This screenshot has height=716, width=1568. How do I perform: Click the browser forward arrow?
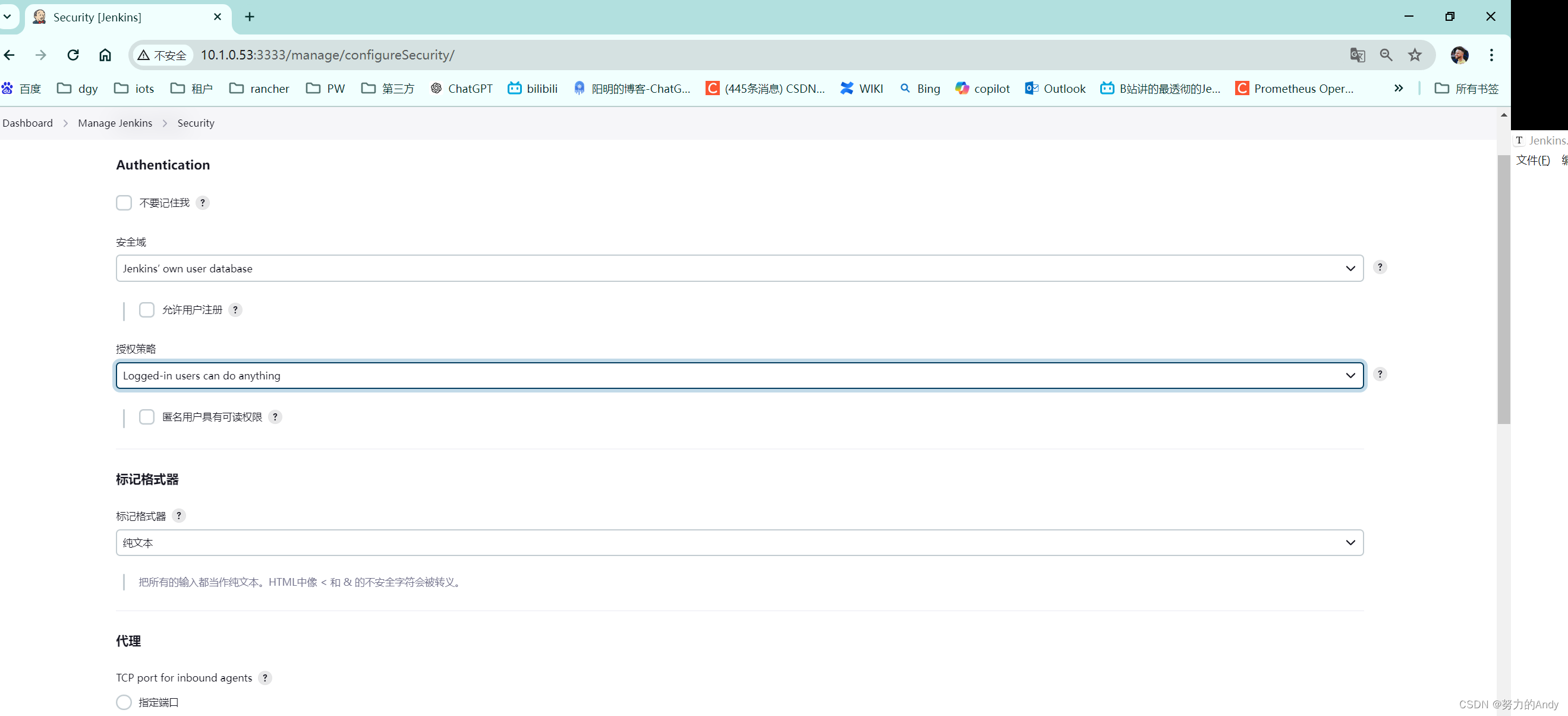coord(41,55)
